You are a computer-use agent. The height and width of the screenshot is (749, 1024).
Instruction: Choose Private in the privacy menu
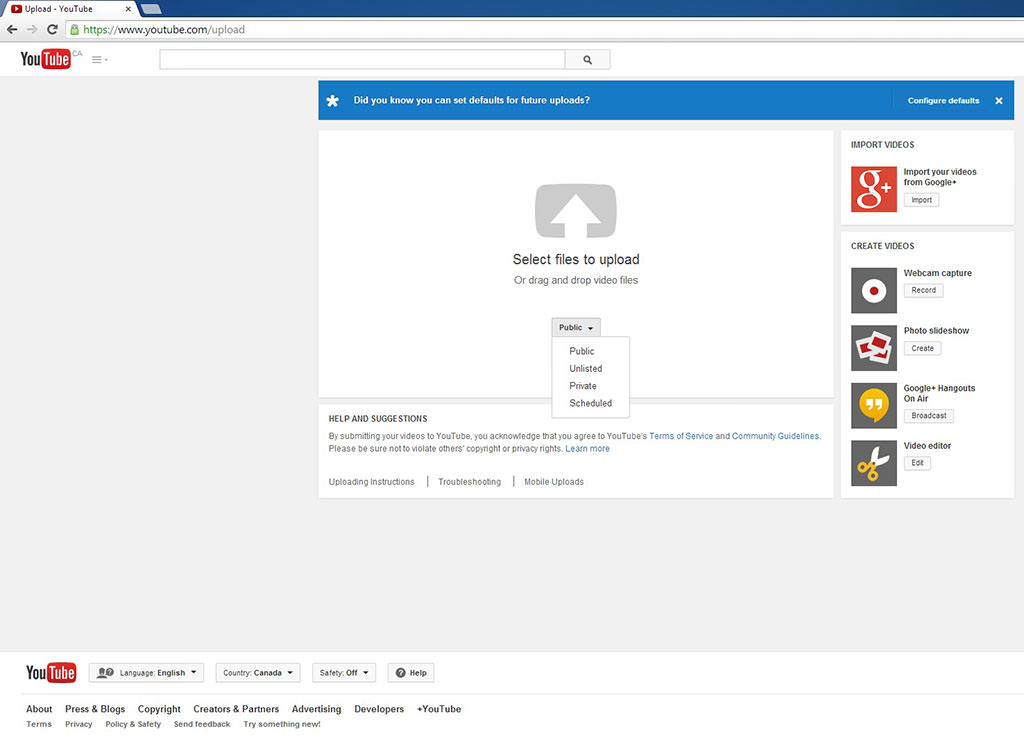pyautogui.click(x=583, y=386)
